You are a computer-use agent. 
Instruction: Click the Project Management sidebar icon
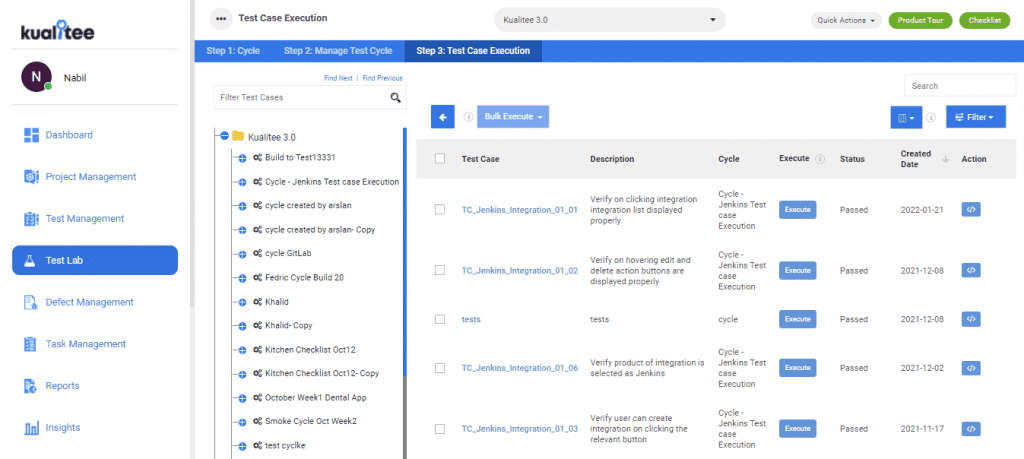[31, 177]
